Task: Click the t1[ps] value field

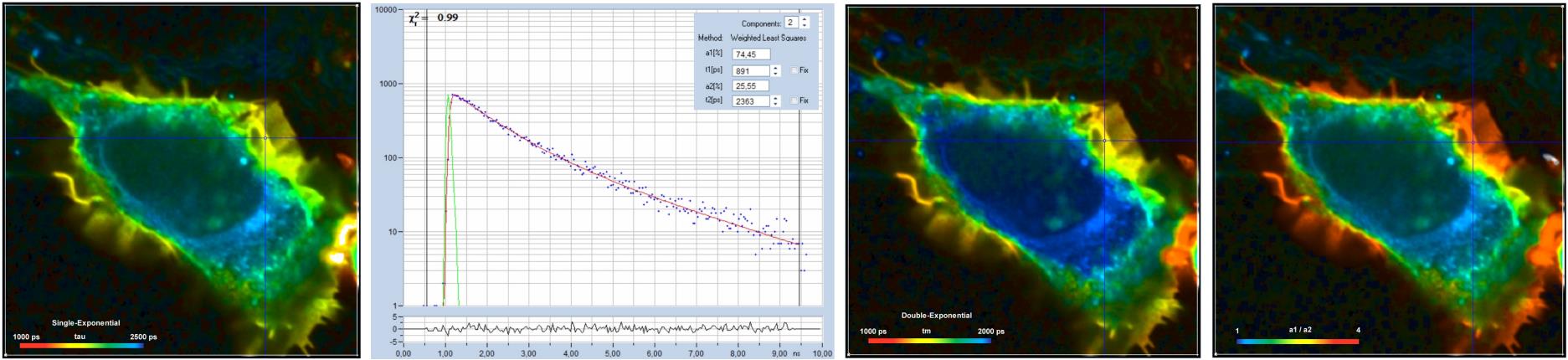Action: point(750,70)
